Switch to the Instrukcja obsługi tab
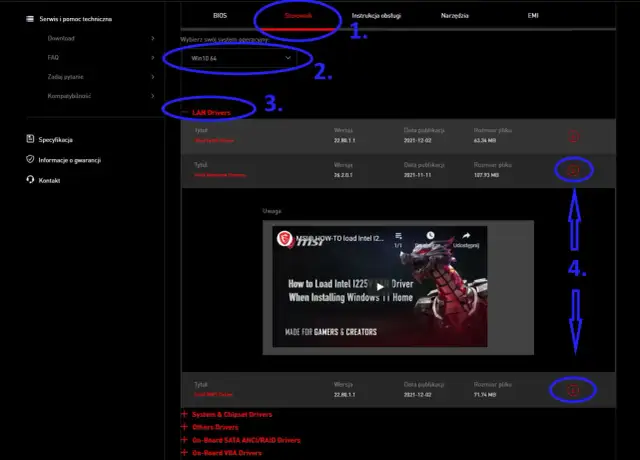This screenshot has width=640, height=460. click(377, 16)
